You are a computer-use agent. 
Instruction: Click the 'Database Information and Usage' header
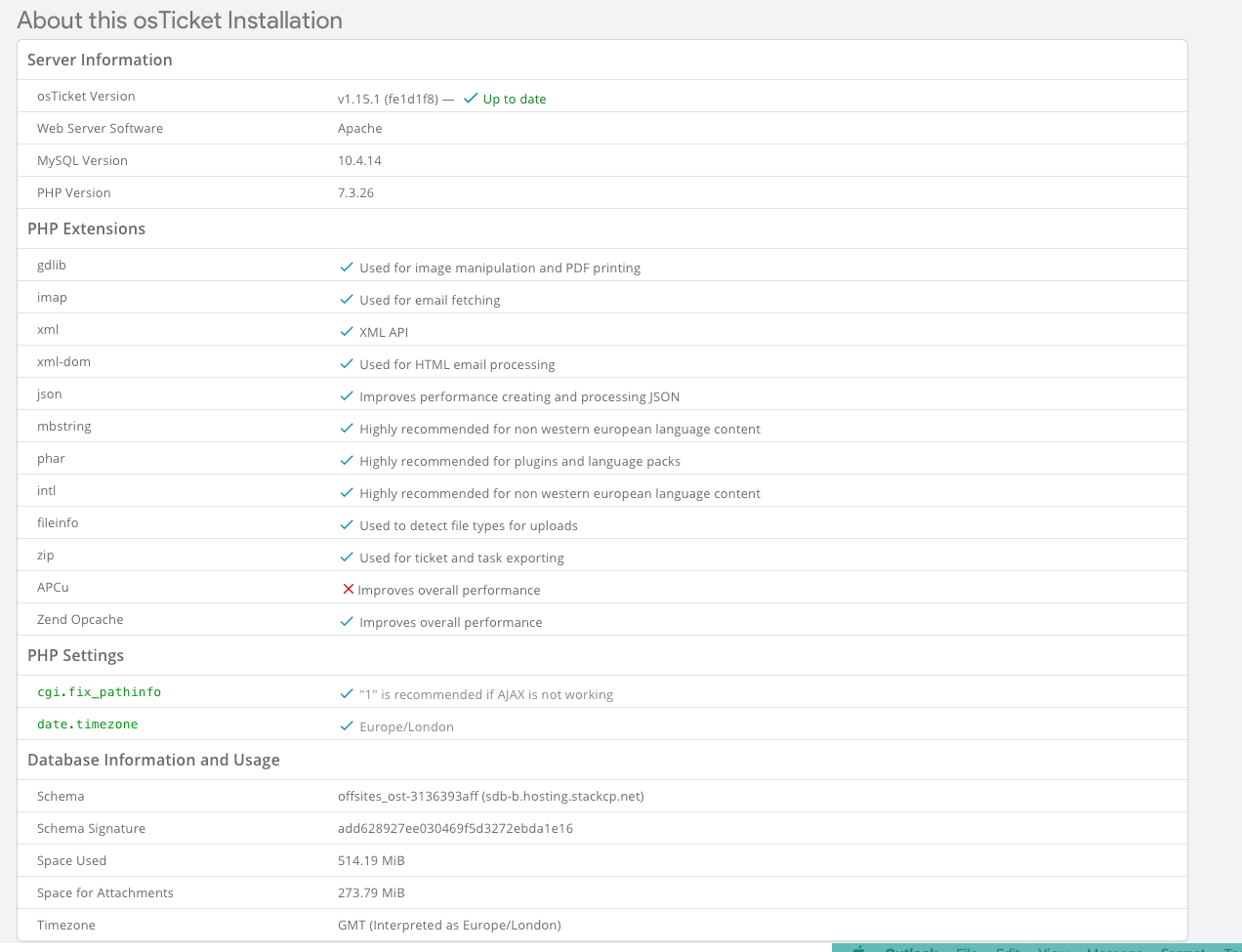[x=153, y=760]
